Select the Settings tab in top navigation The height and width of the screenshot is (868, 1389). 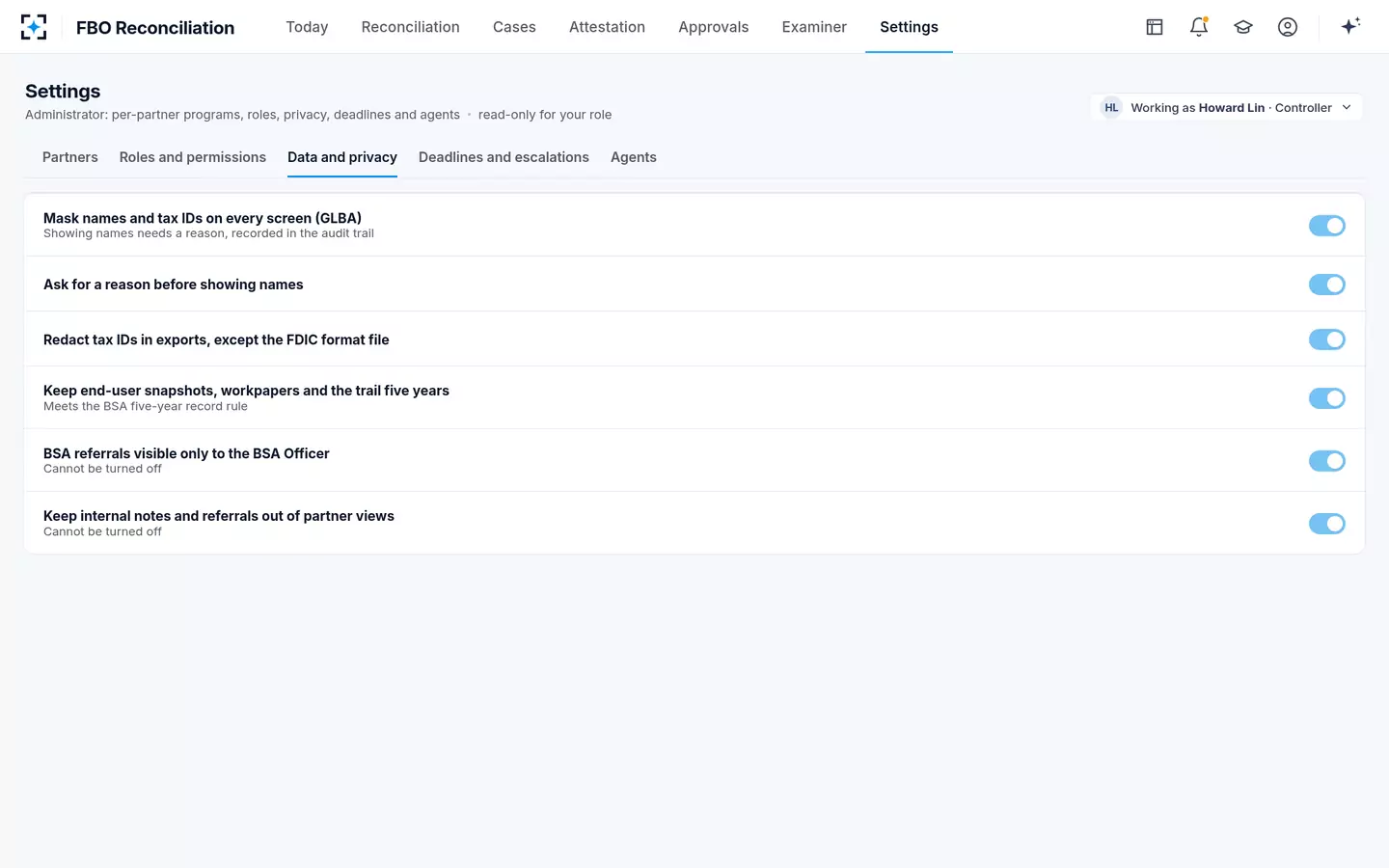[x=909, y=27]
